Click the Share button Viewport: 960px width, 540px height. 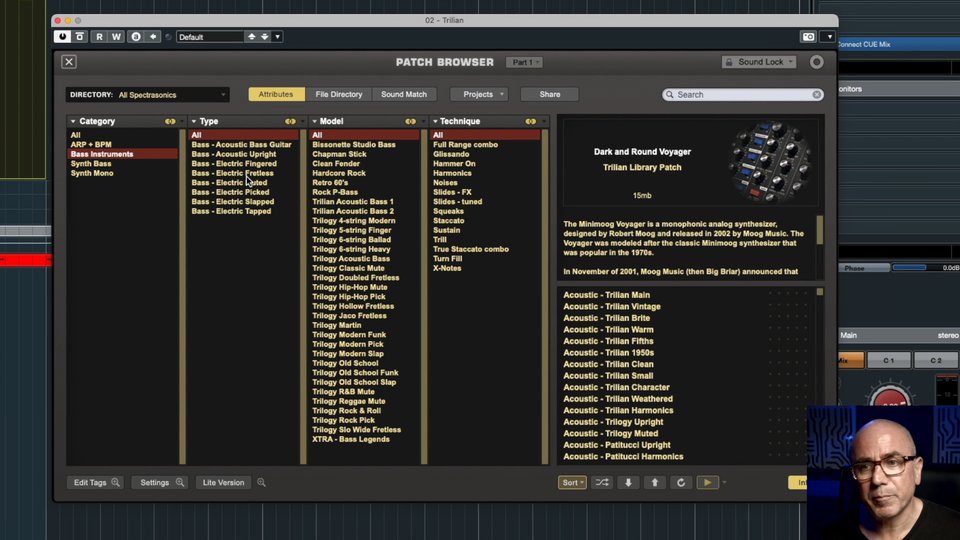[x=549, y=94]
